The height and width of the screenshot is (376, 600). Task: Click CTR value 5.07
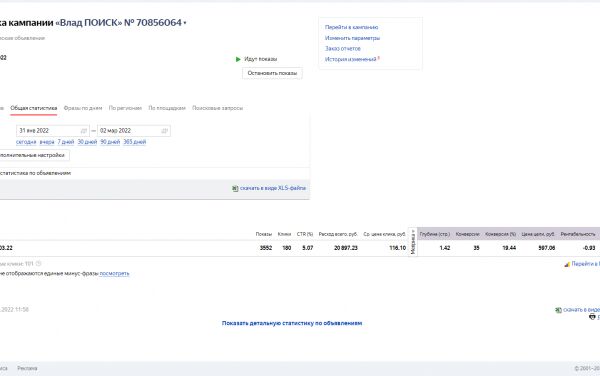(308, 248)
